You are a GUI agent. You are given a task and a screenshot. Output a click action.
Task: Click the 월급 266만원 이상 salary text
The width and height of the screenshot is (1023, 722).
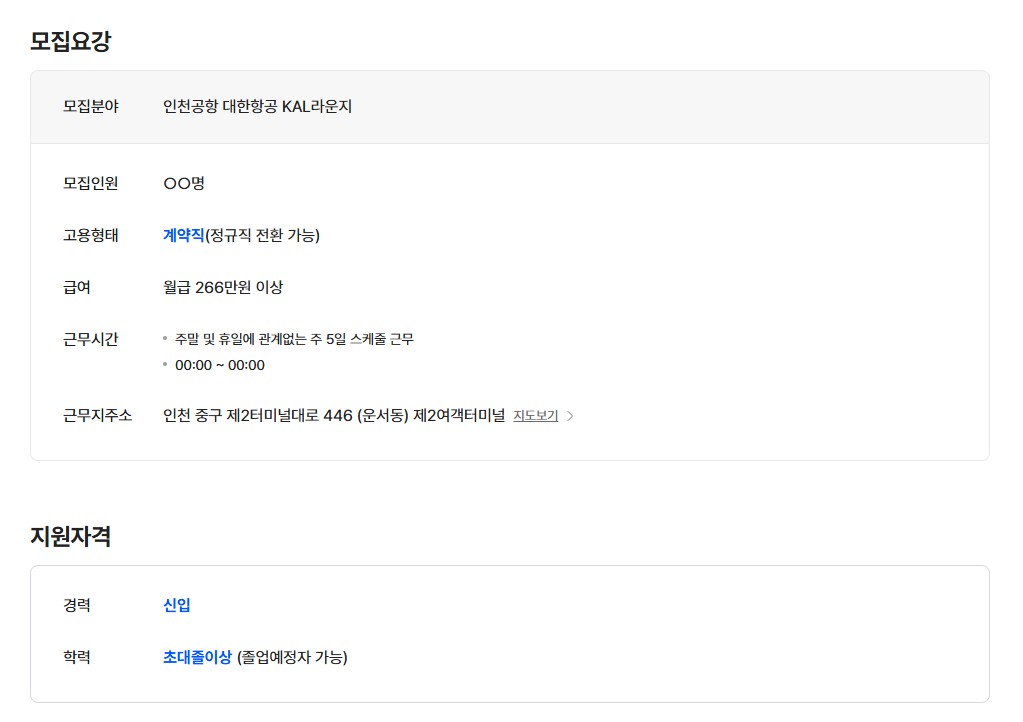tap(223, 287)
